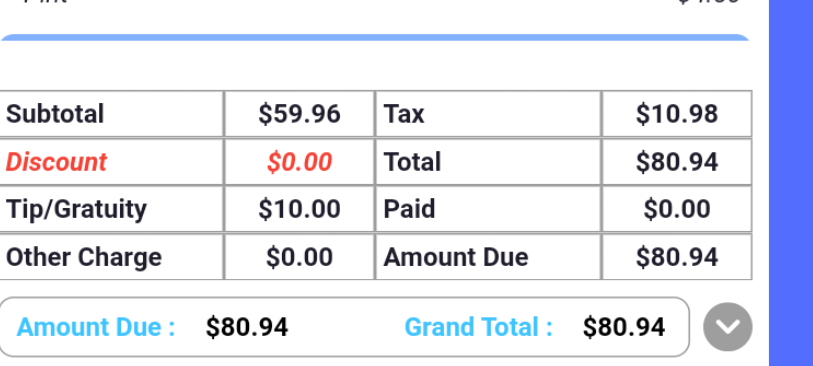This screenshot has width=813, height=366.
Task: Edit the $0.00 discount amount
Action: (x=299, y=162)
